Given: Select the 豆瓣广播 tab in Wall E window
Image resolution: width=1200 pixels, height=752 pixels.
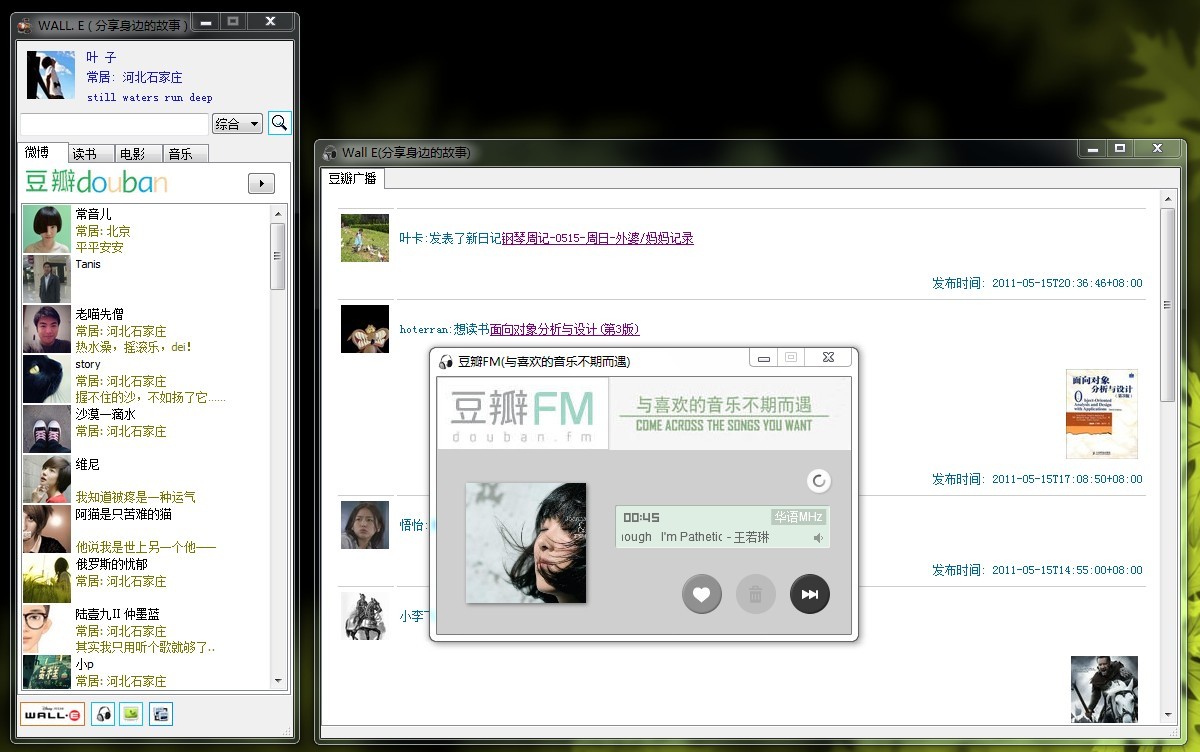Looking at the screenshot, I should 352,178.
